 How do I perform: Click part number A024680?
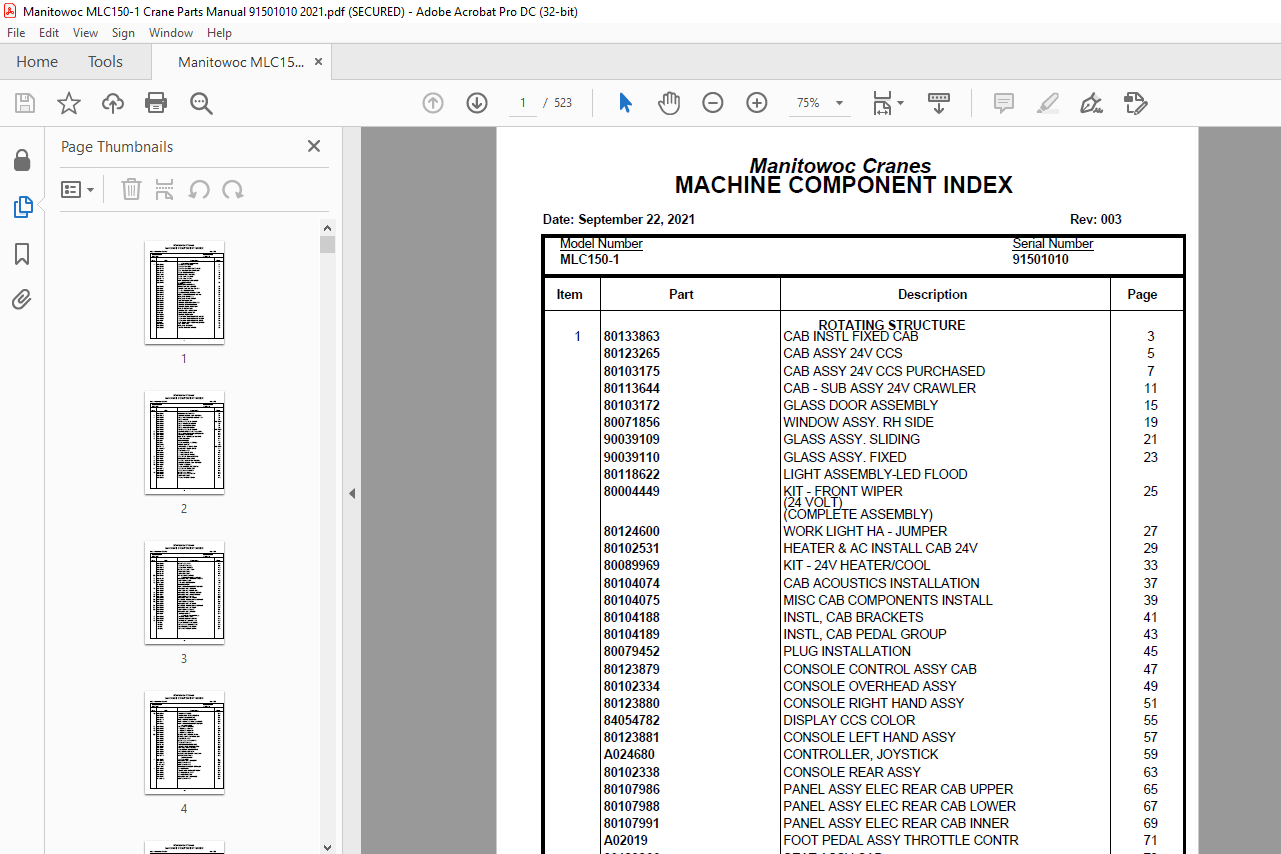(x=629, y=755)
